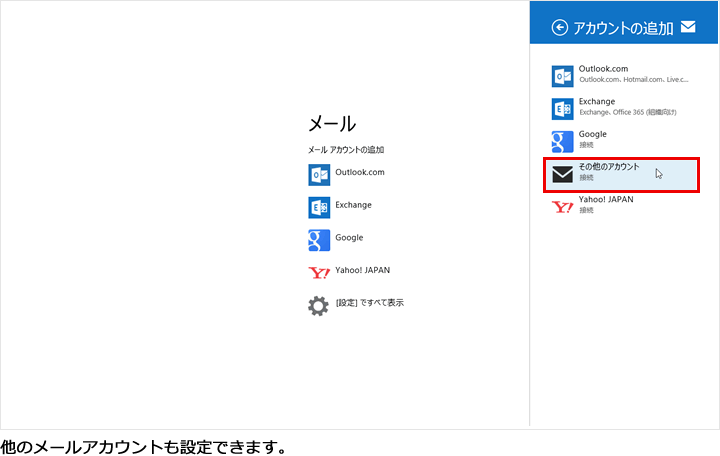Click the Google icon in the side panel
The image size is (720, 456).
[x=562, y=141]
